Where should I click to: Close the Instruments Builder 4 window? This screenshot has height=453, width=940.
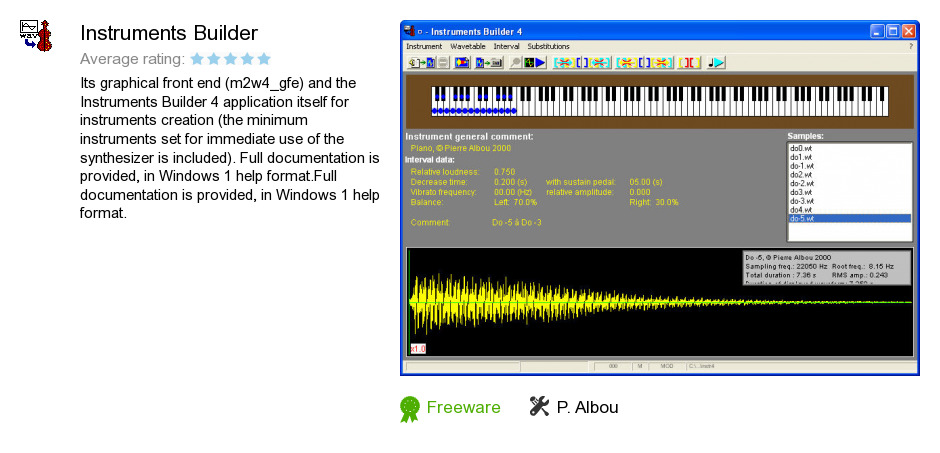pyautogui.click(x=909, y=31)
